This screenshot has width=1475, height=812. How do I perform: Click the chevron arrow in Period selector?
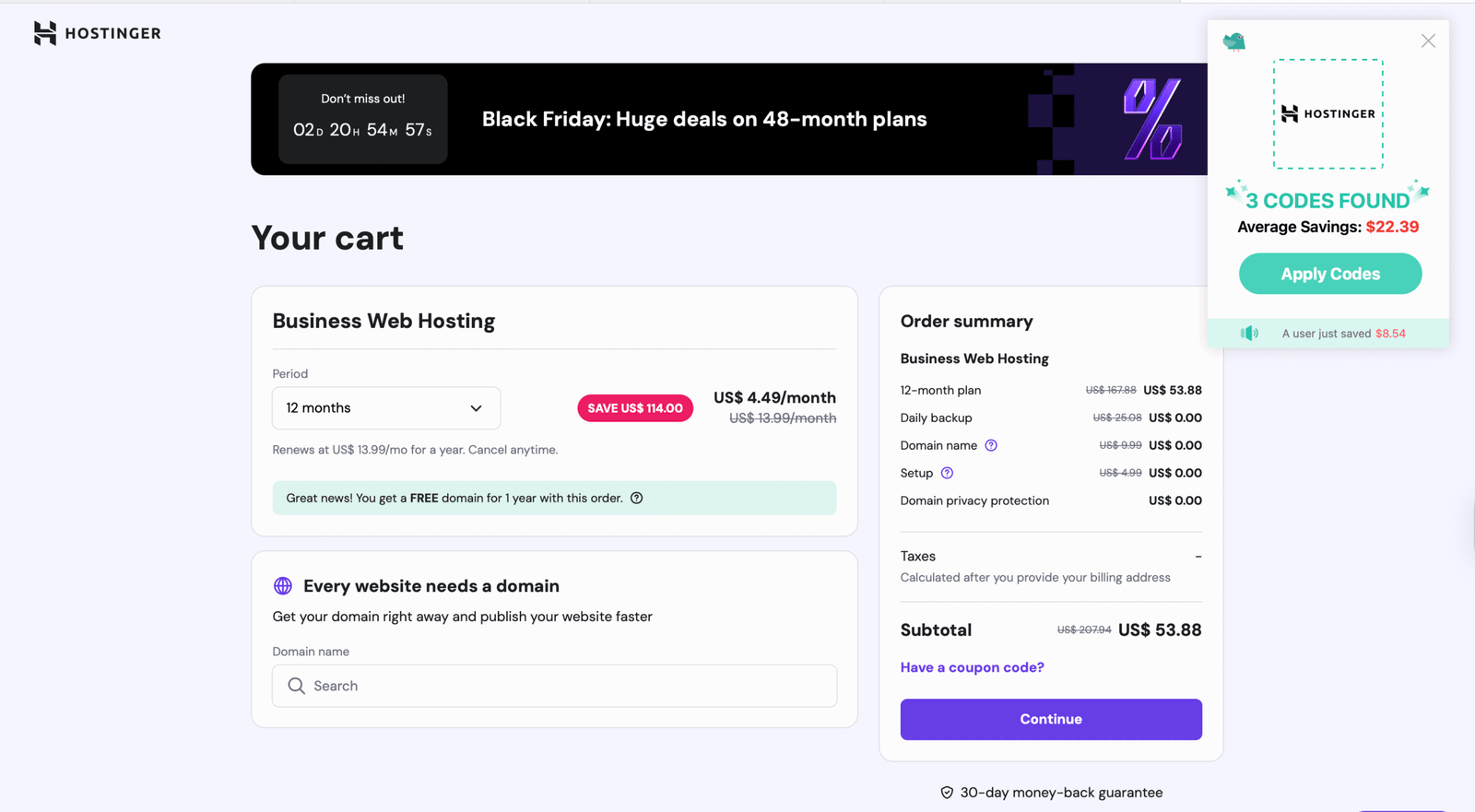(476, 408)
